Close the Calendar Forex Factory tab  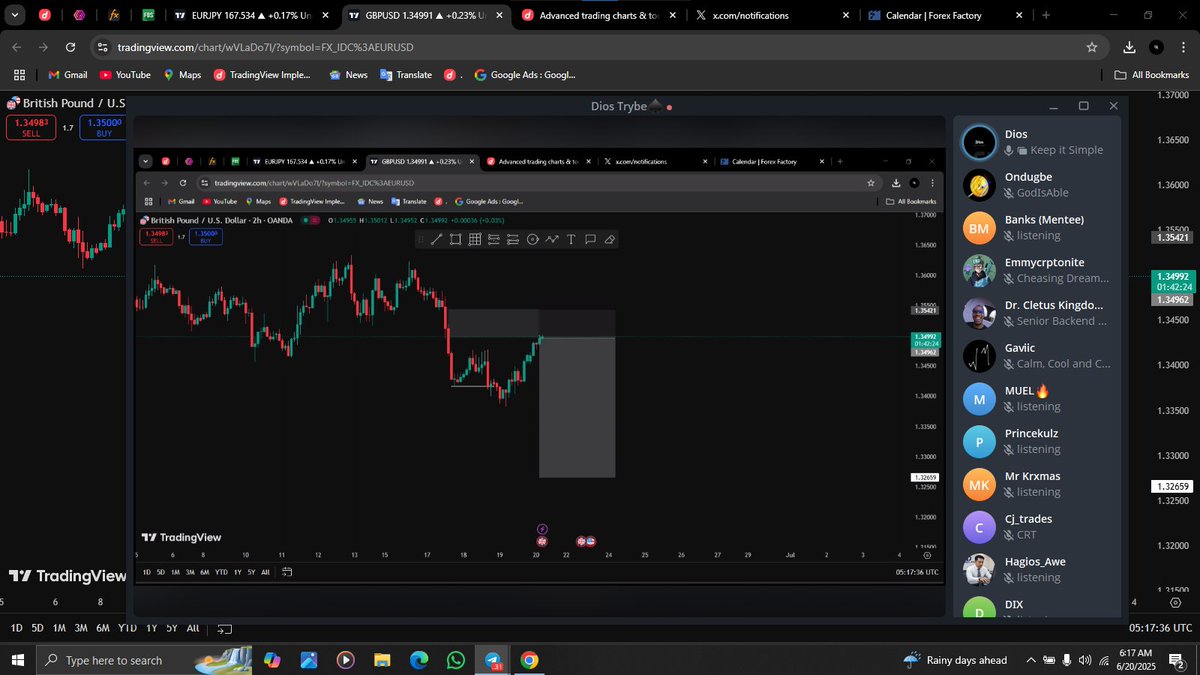1020,16
